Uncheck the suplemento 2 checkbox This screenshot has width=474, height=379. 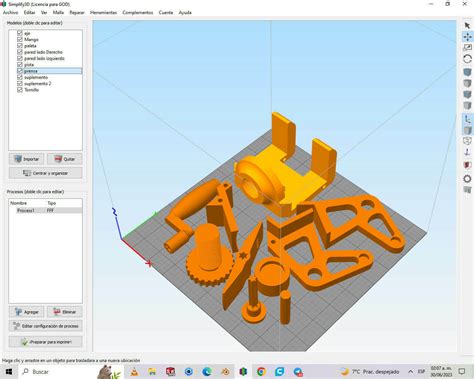(x=20, y=84)
